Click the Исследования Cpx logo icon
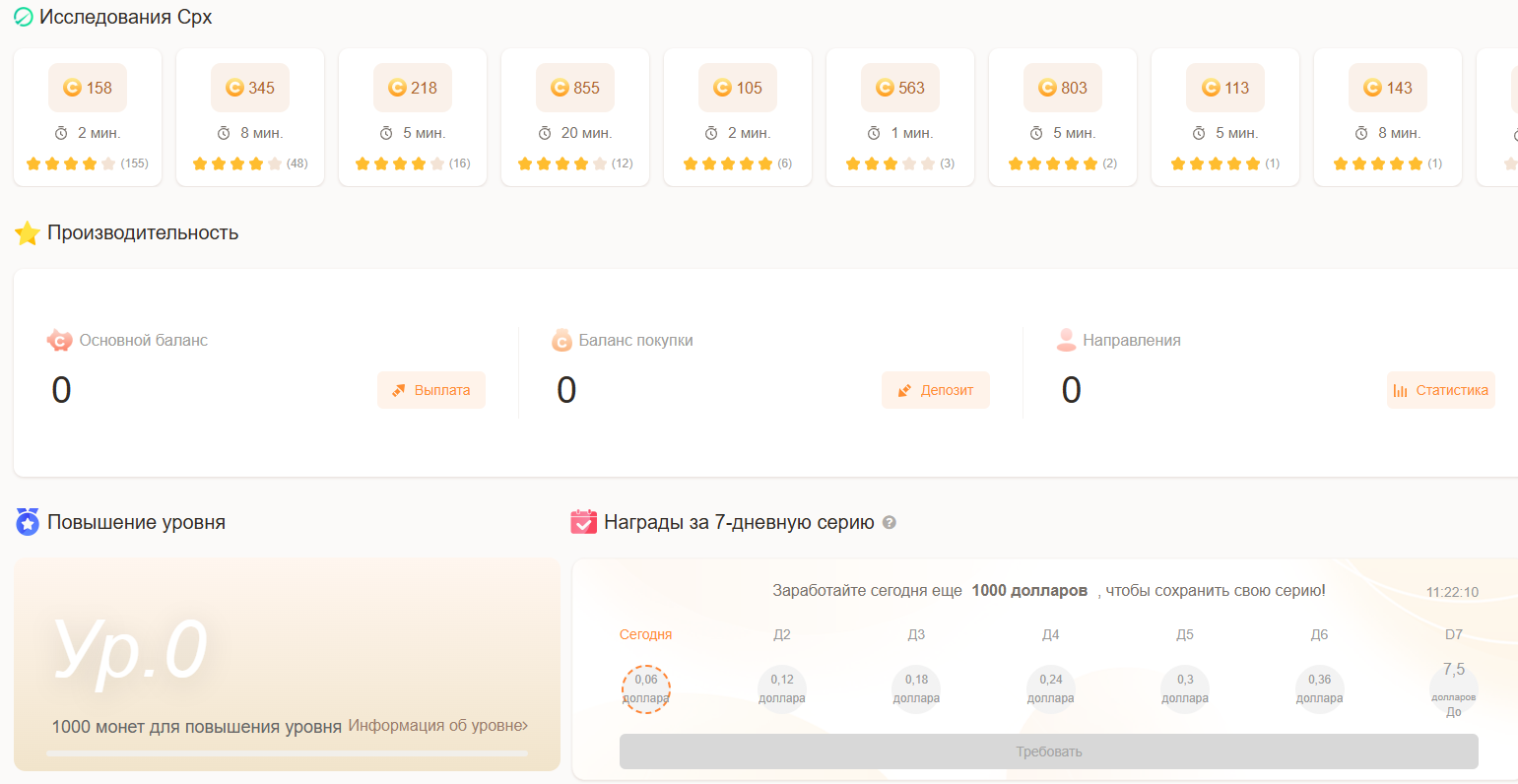 pyautogui.click(x=24, y=17)
